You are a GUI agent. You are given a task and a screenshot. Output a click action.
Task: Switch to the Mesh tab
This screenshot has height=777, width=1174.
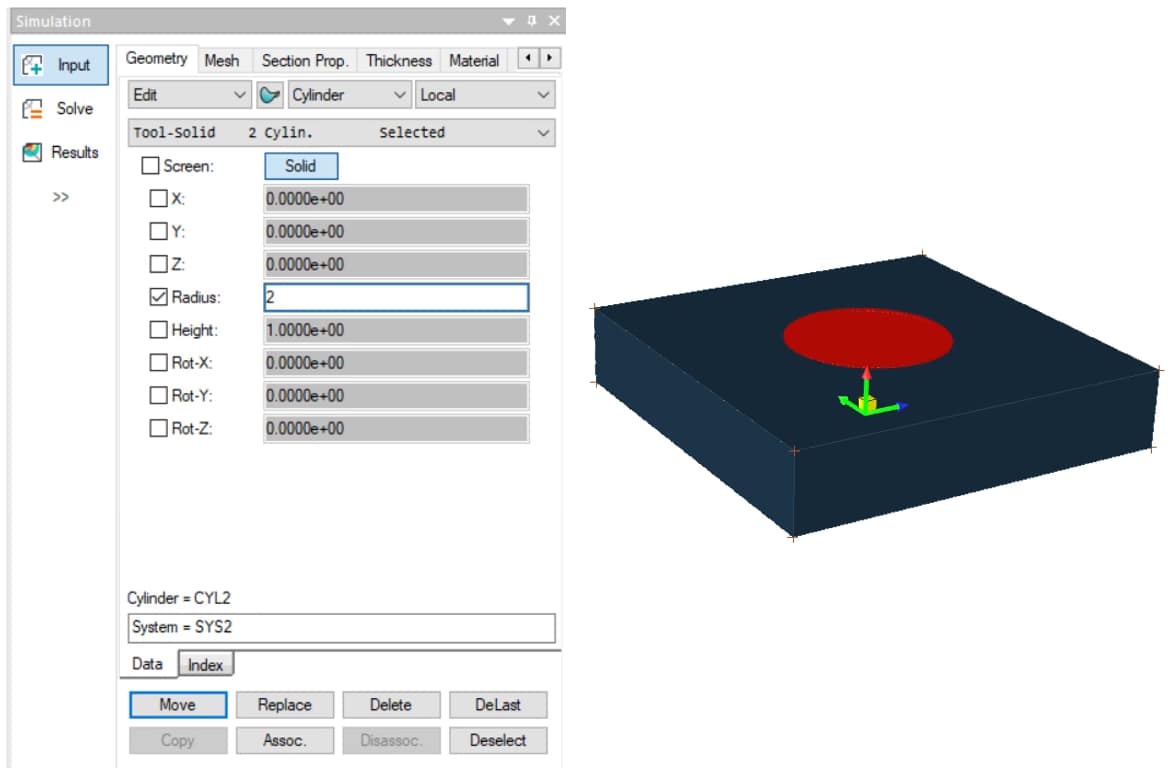tap(222, 60)
